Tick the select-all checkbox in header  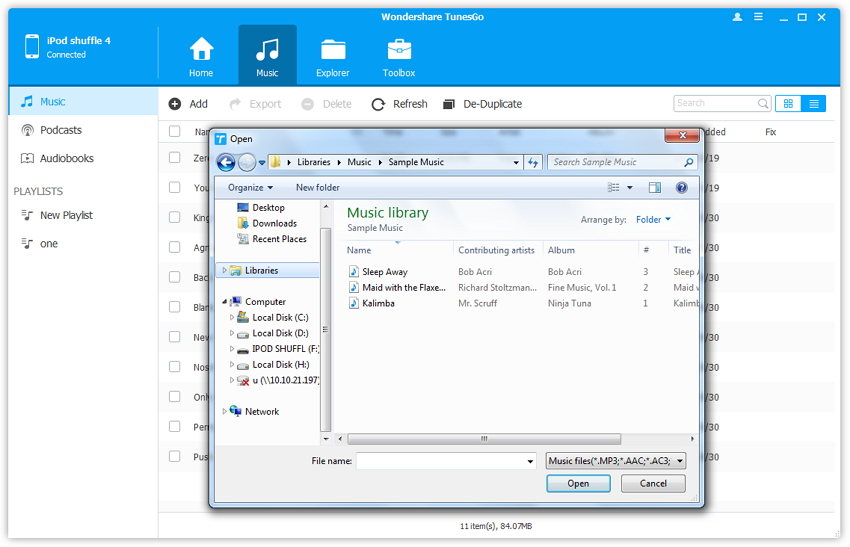tap(175, 132)
